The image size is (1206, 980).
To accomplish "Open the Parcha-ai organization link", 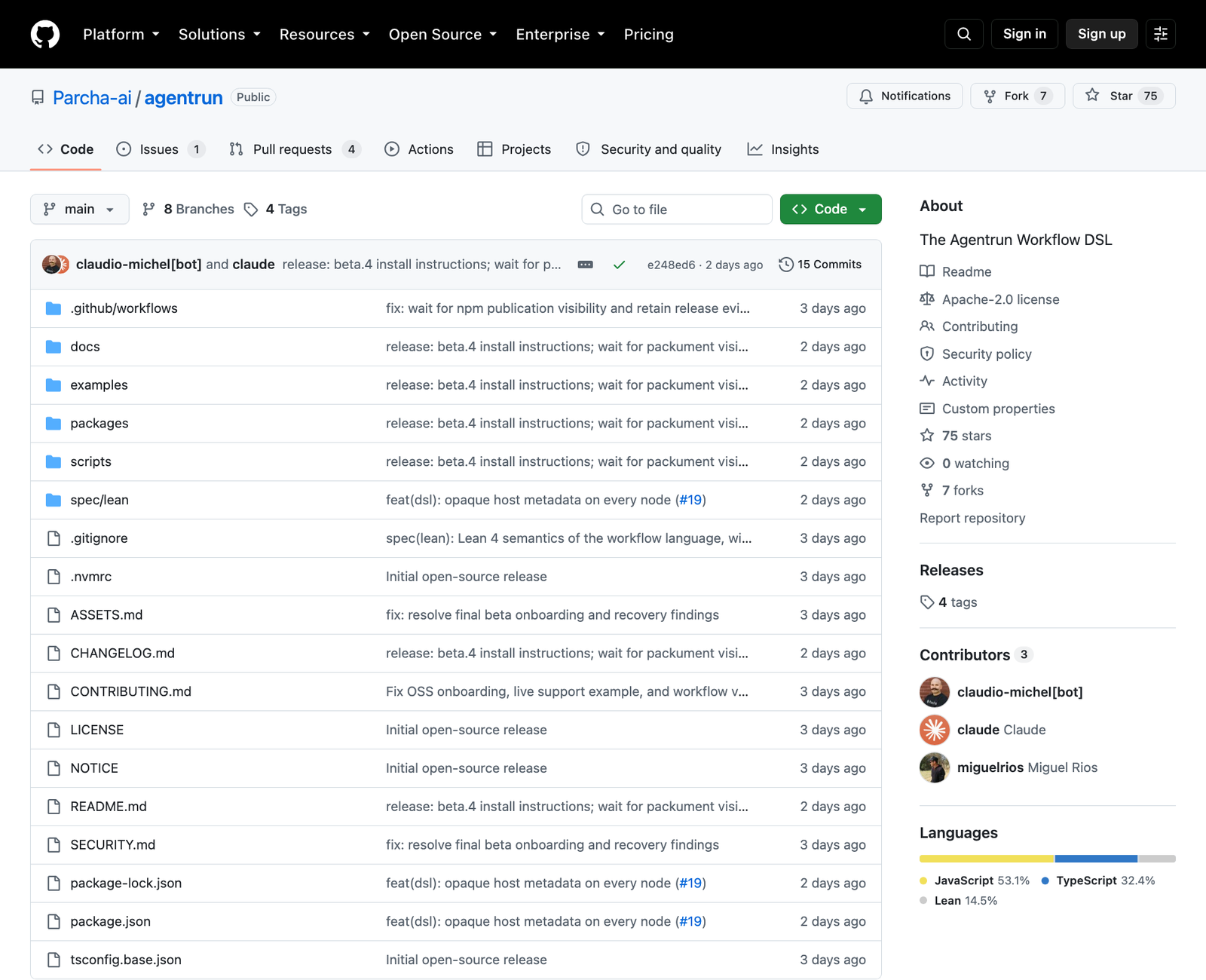I will tap(92, 98).
